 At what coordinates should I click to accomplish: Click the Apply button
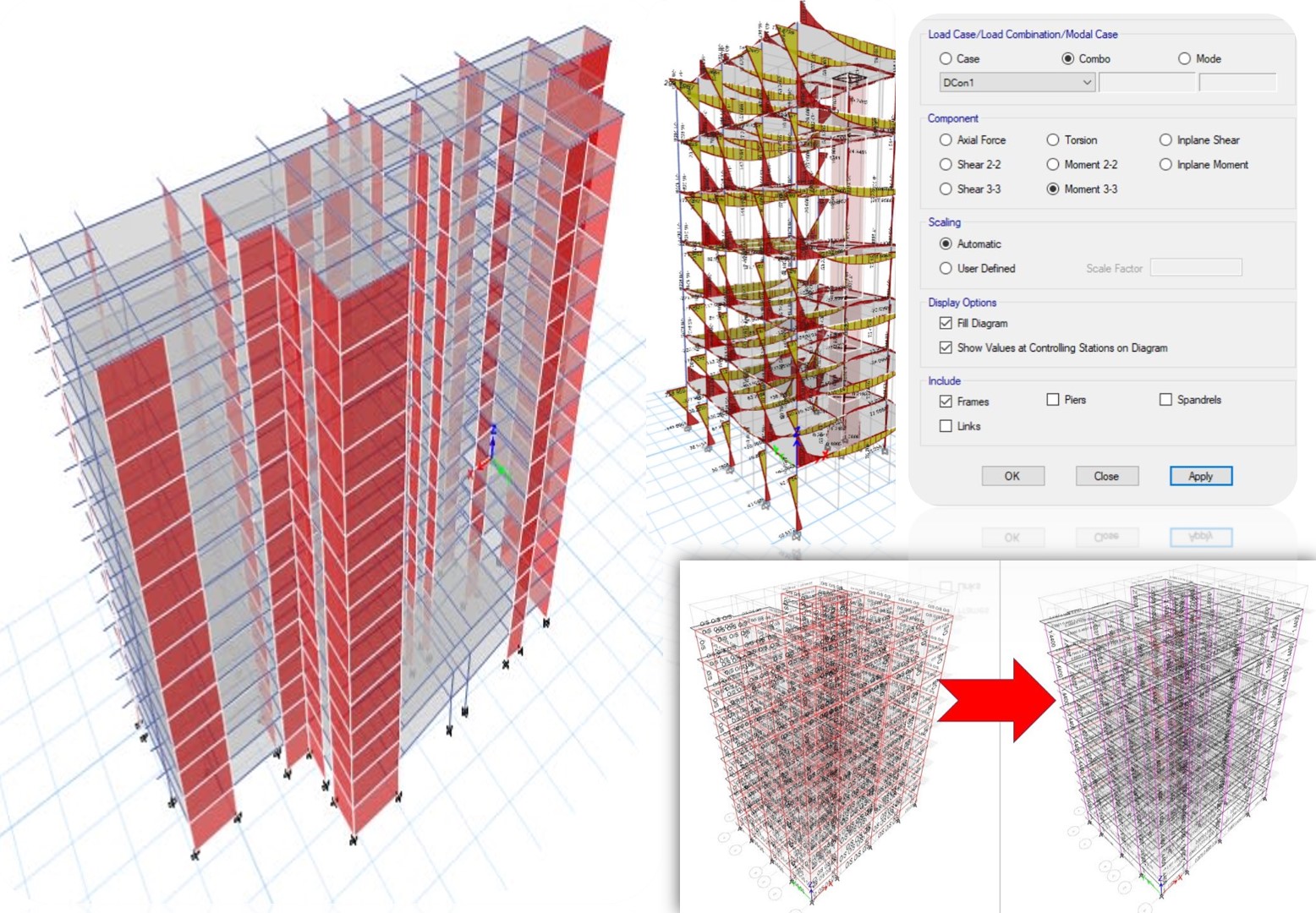click(1200, 475)
